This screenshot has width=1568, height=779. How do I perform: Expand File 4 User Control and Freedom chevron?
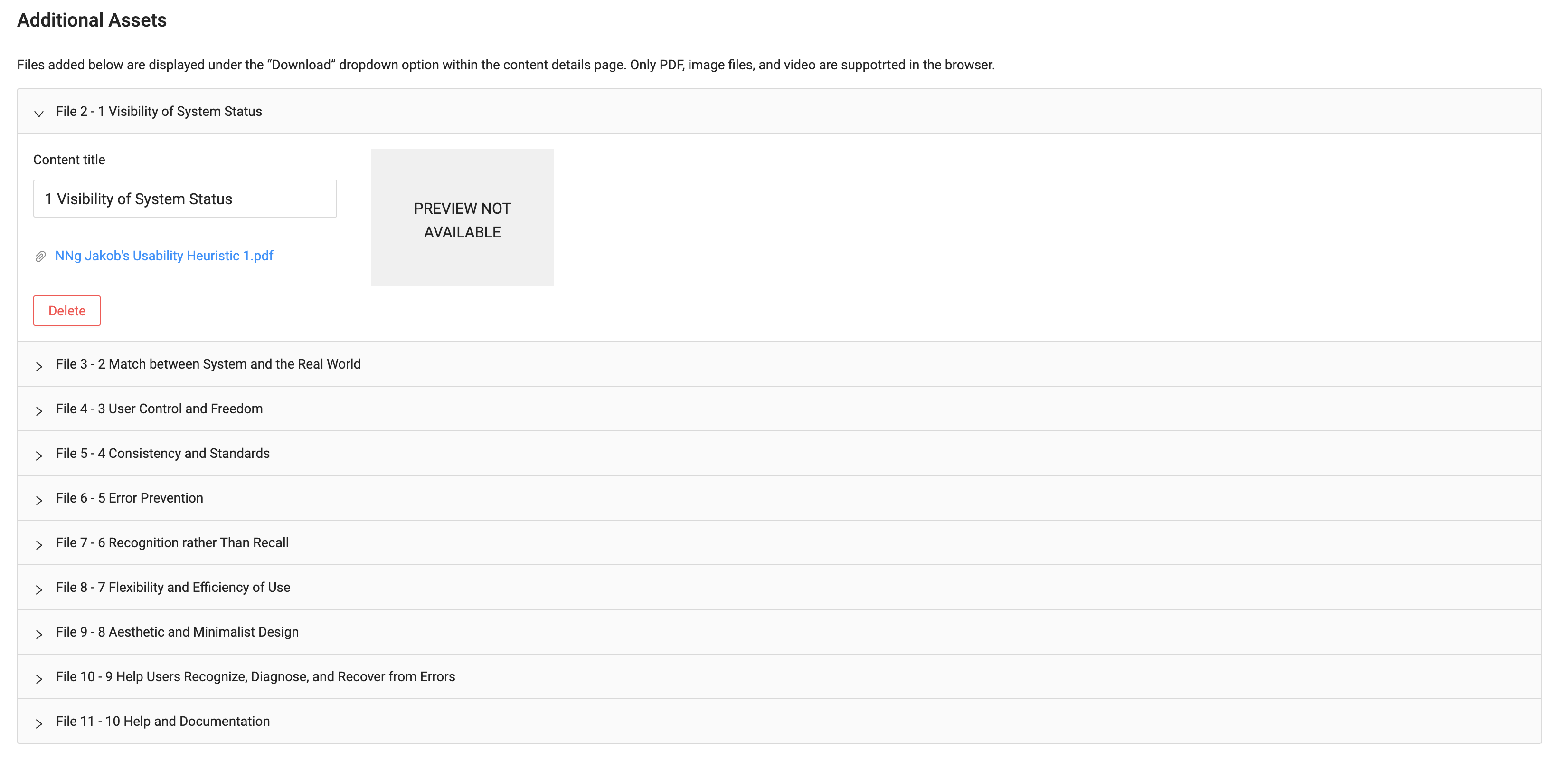[x=39, y=410]
